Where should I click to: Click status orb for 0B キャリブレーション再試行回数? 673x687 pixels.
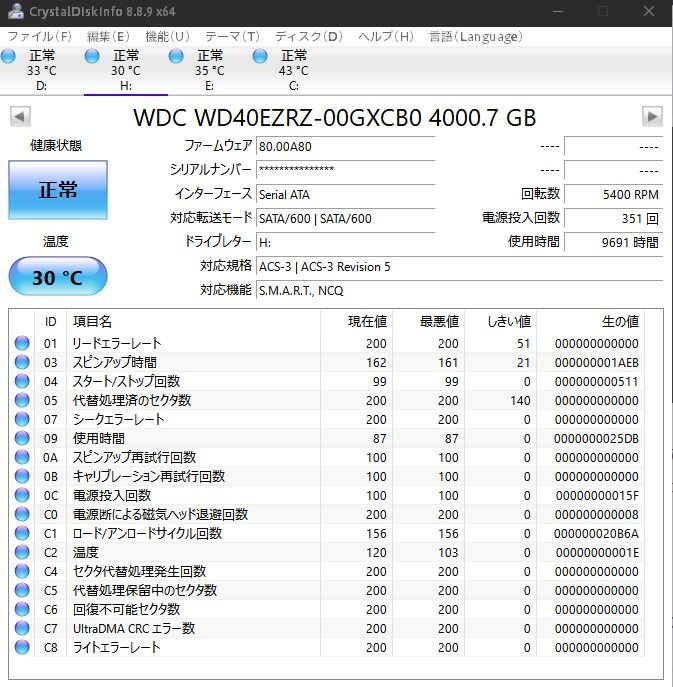(22, 476)
